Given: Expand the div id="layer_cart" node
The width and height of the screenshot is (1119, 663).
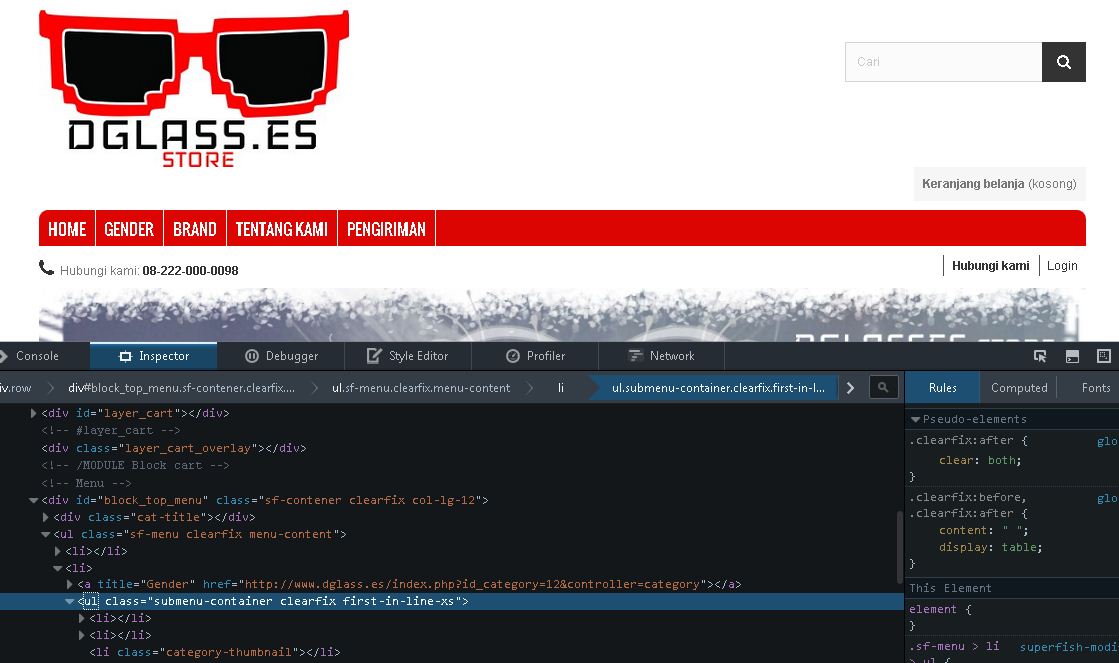Looking at the screenshot, I should pos(33,413).
